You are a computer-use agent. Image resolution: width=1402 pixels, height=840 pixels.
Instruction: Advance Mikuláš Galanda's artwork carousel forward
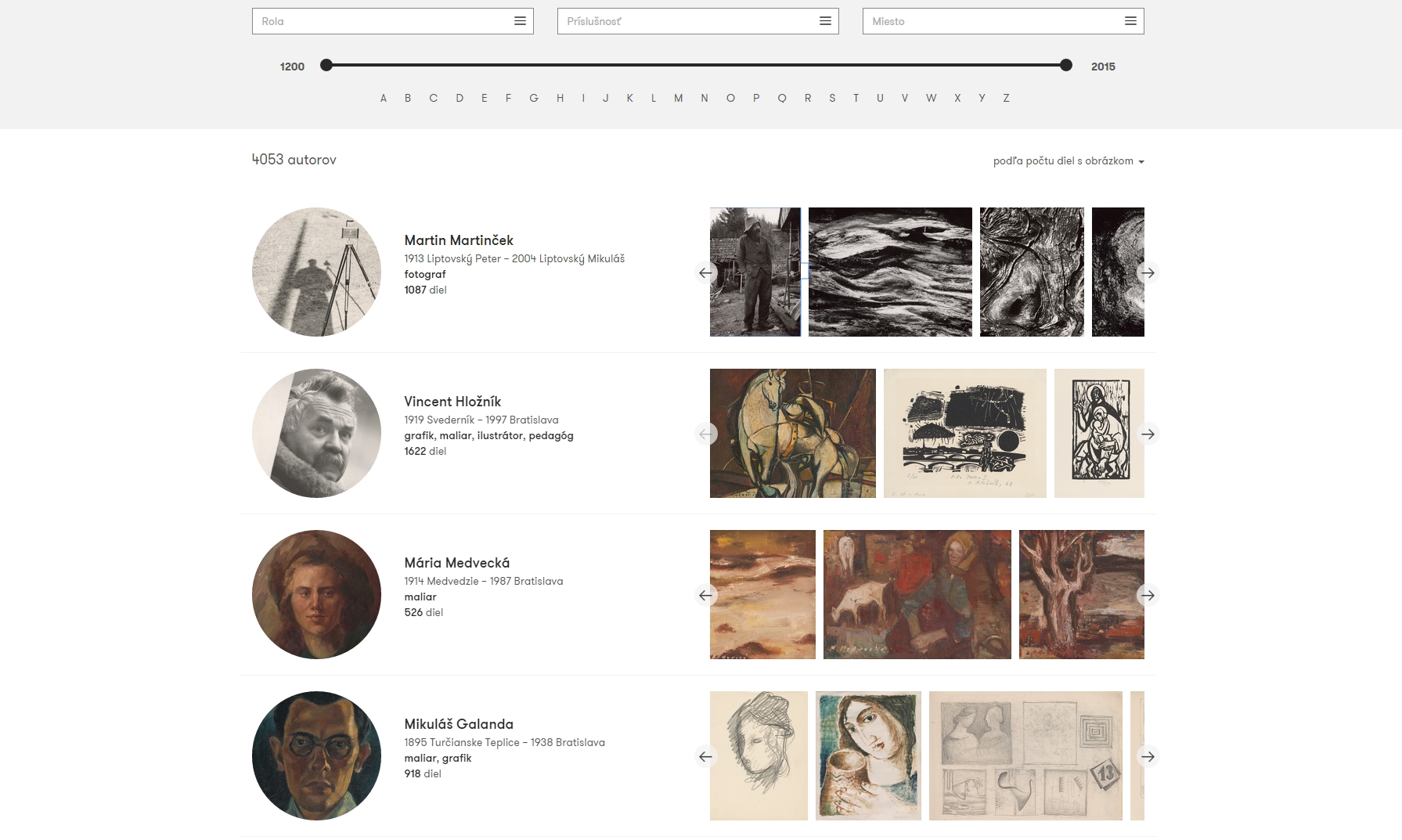(1148, 756)
